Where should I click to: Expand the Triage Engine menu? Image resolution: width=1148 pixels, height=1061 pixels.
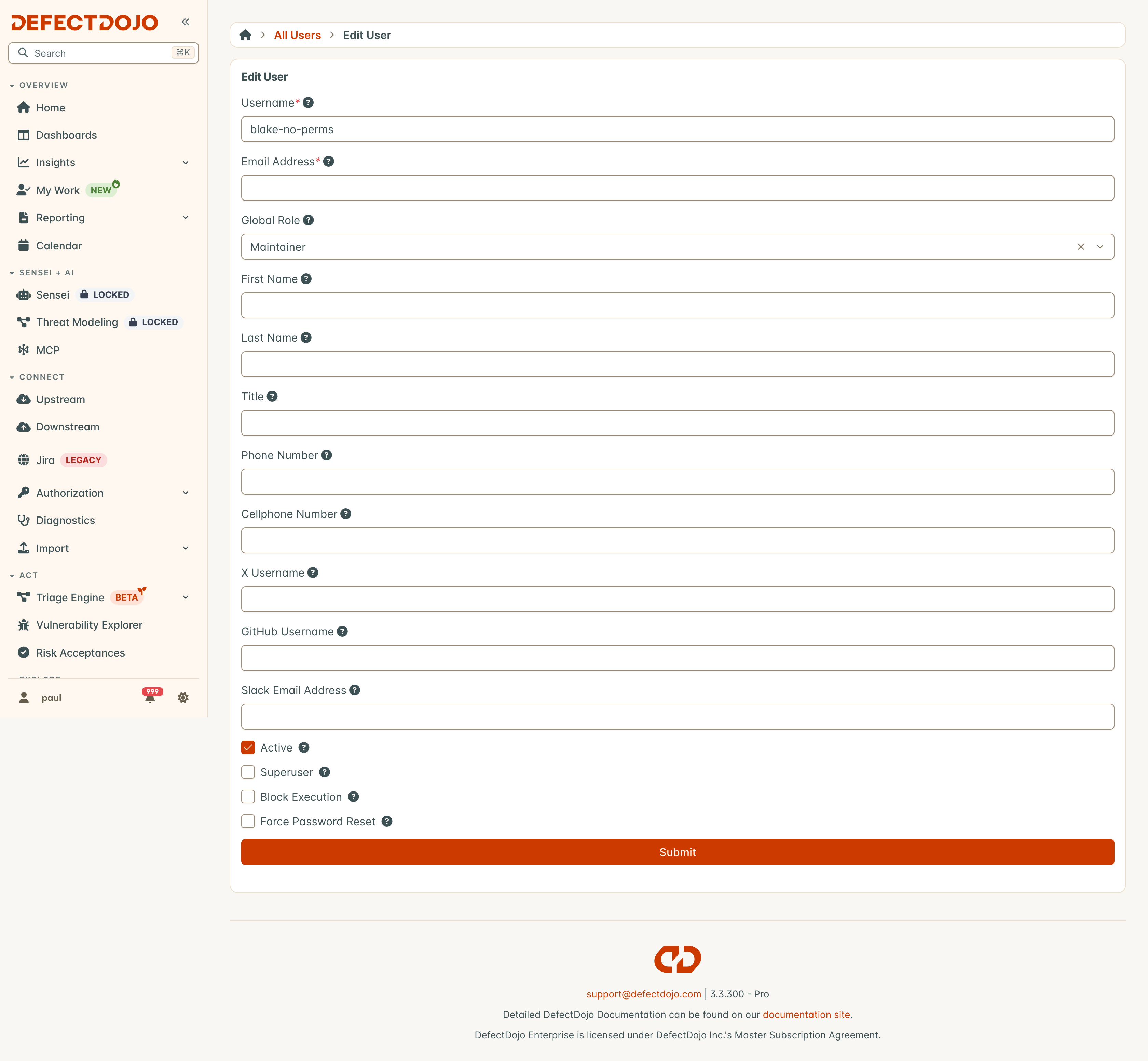click(x=186, y=597)
